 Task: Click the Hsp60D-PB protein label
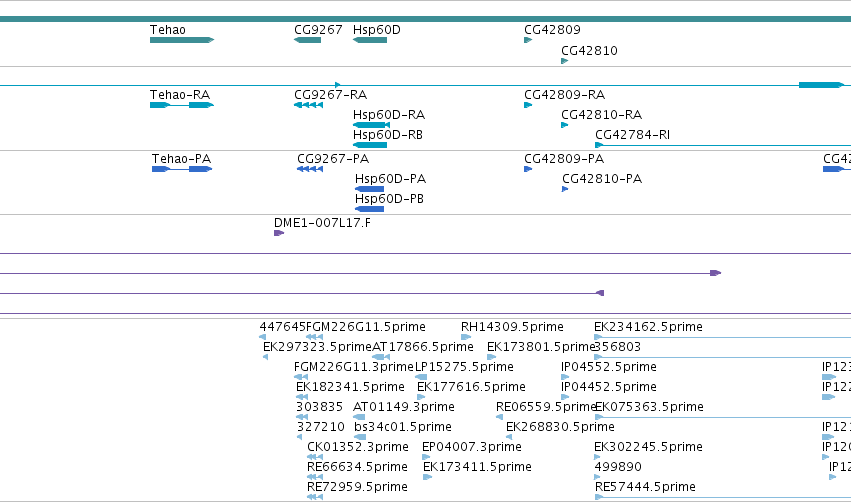click(389, 199)
